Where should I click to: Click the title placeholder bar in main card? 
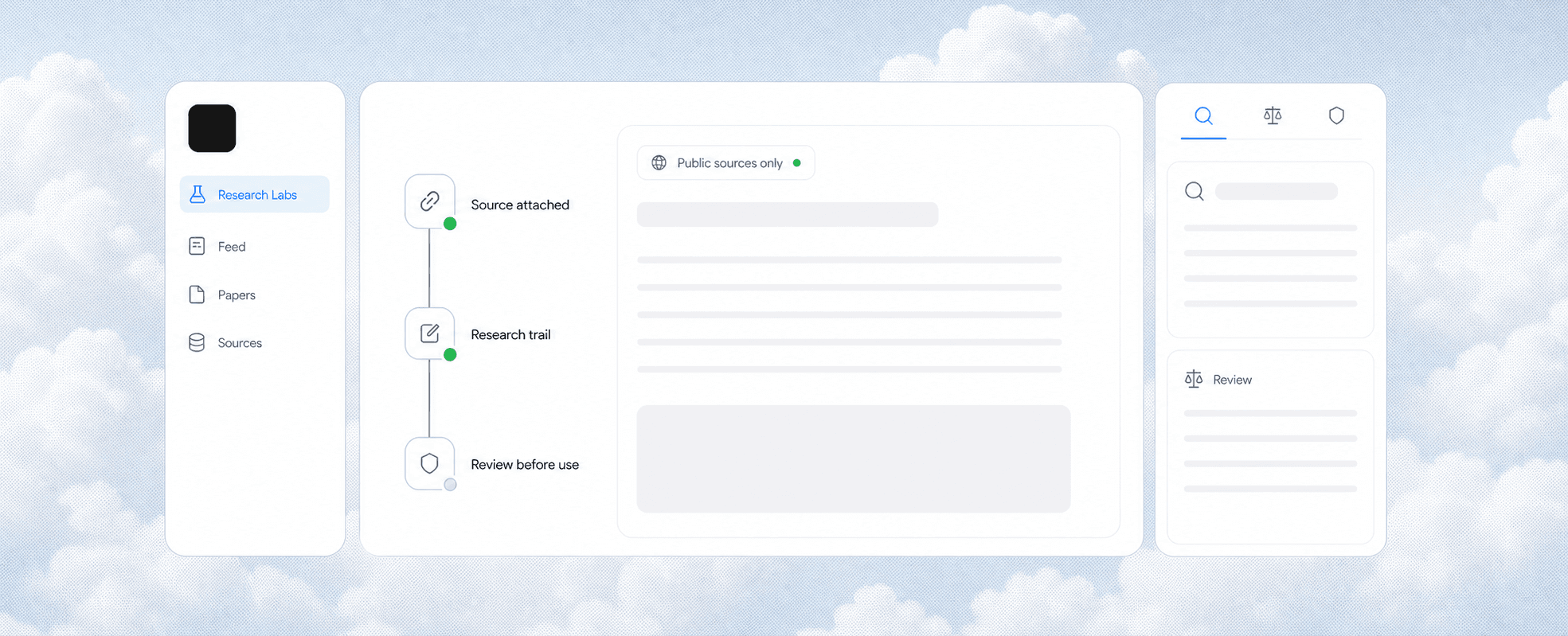(788, 214)
